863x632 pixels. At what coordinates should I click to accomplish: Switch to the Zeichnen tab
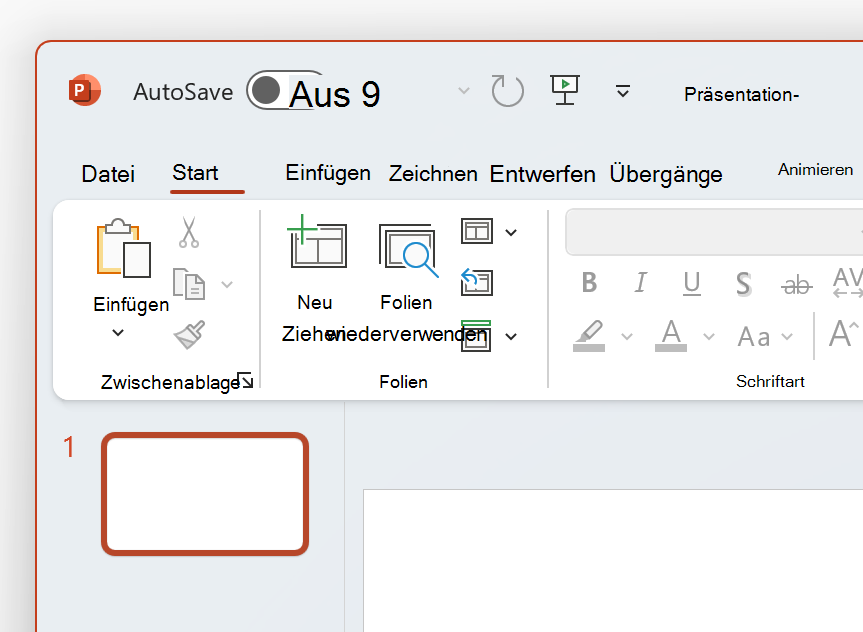coord(433,174)
